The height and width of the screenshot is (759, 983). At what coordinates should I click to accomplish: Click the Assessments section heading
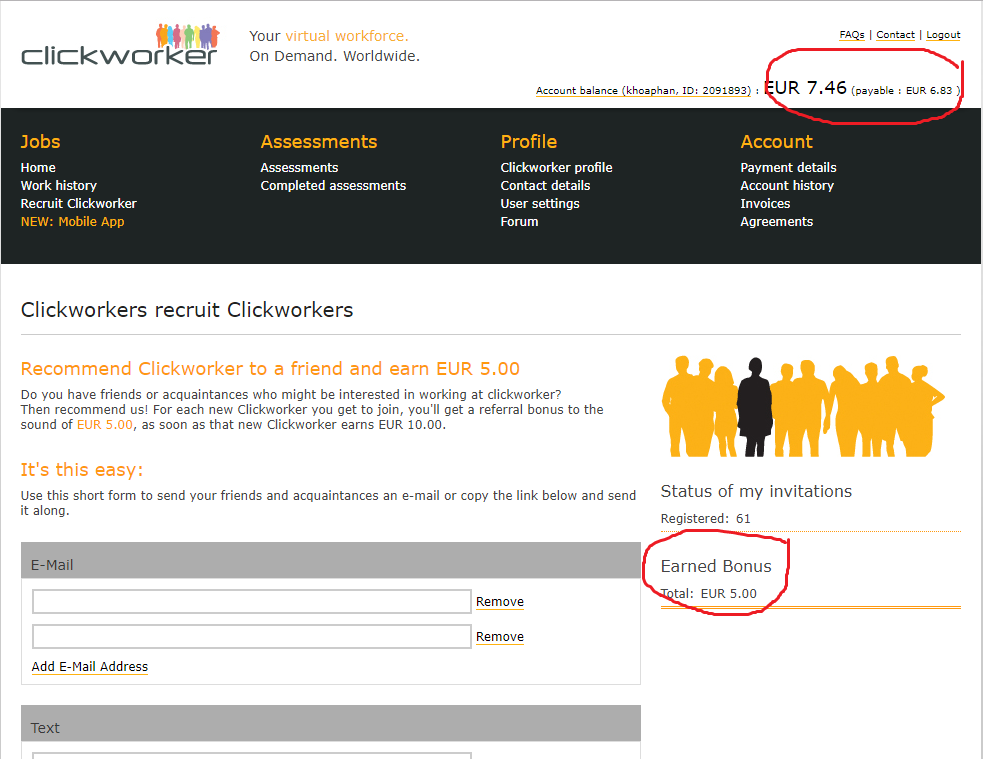pyautogui.click(x=318, y=142)
